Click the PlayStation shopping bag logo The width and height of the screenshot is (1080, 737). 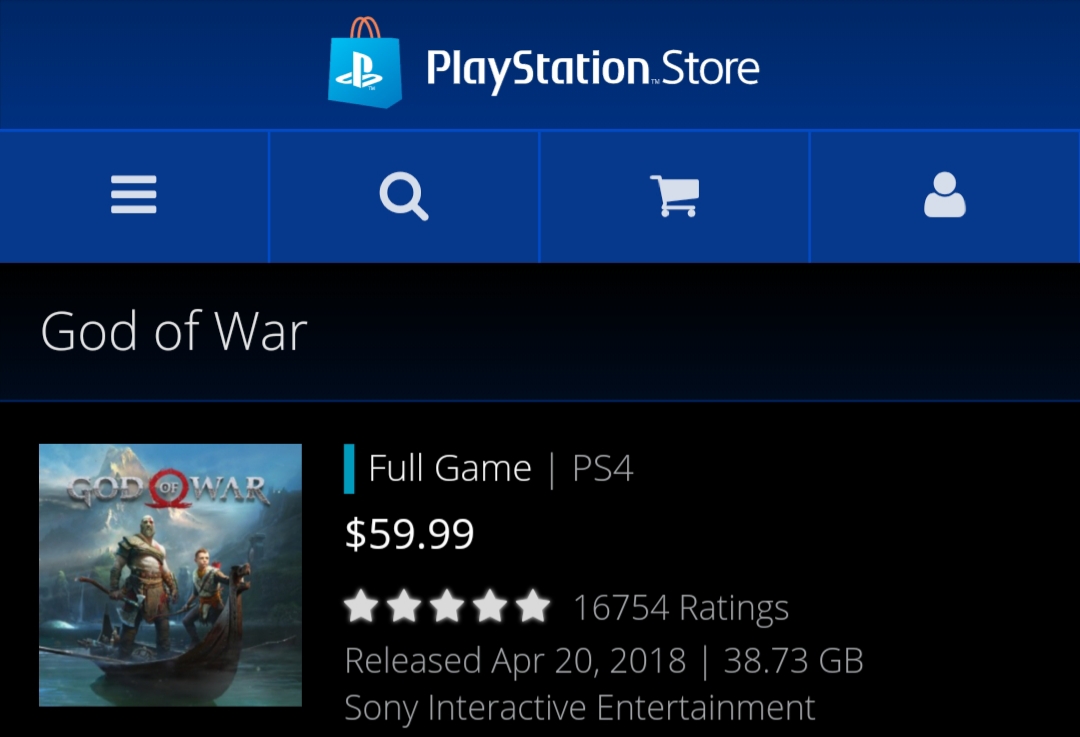tap(364, 63)
